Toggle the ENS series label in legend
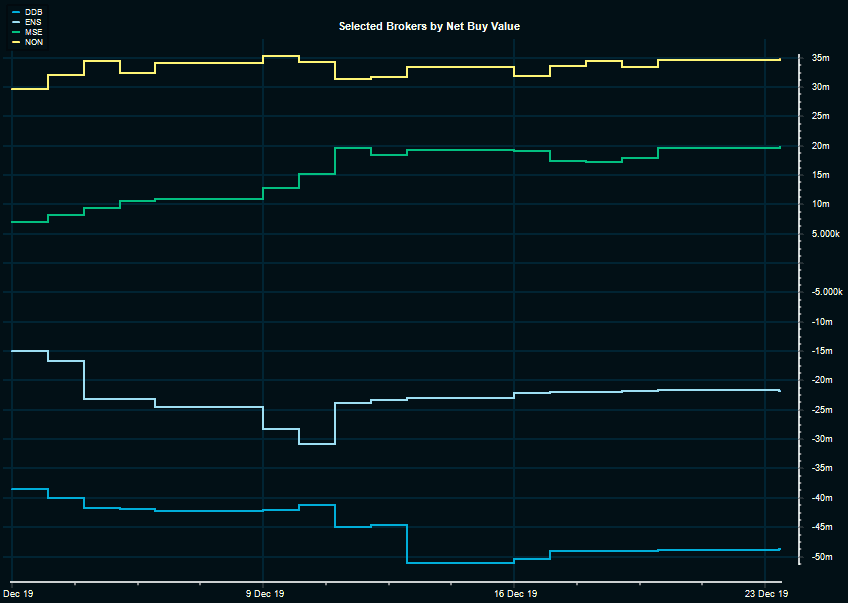Viewport: 848px width, 603px height. [x=33, y=21]
